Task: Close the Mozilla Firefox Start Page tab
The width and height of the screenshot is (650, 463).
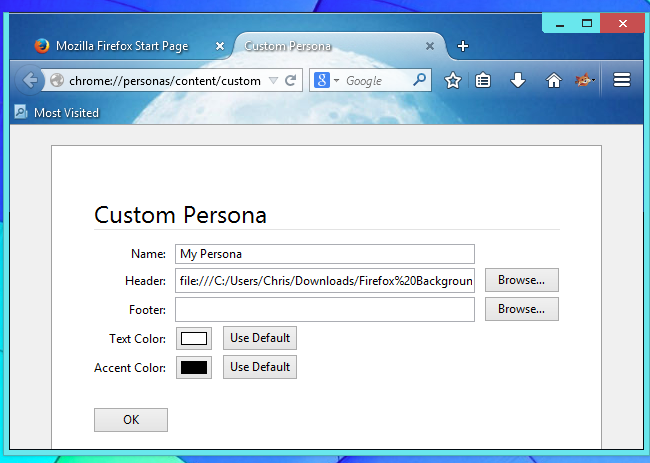Action: tap(220, 46)
